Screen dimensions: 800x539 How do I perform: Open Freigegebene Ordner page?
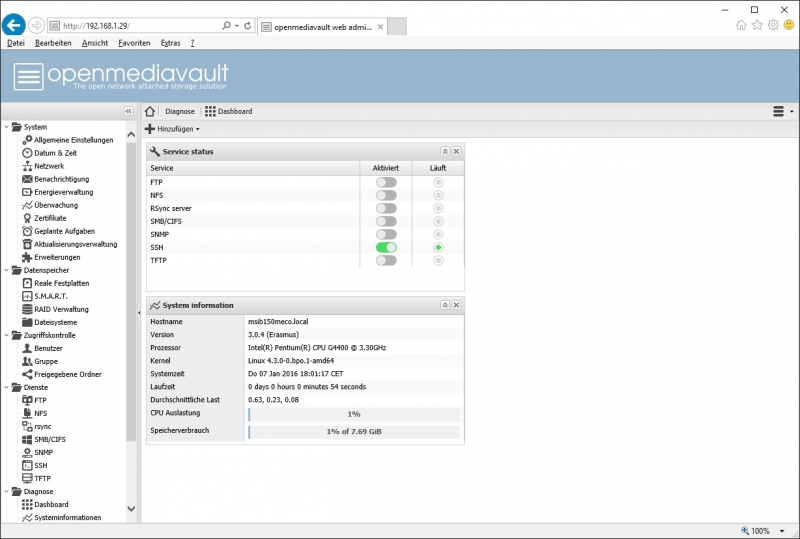coord(62,374)
